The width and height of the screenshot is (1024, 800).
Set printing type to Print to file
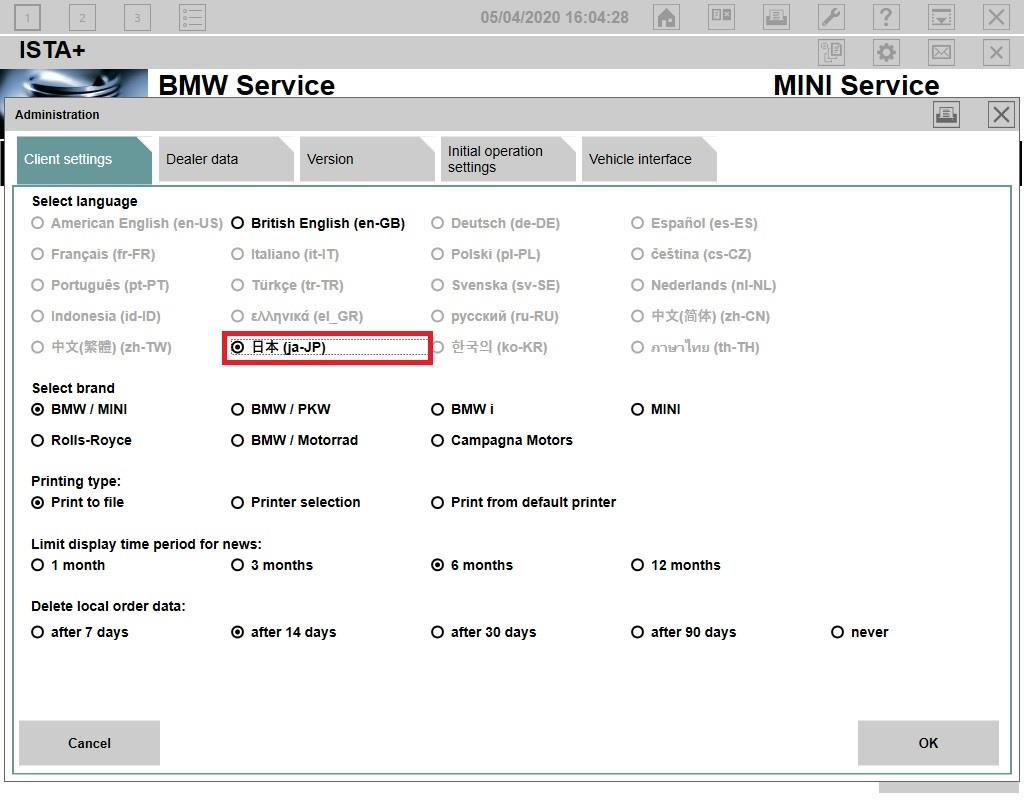(x=78, y=502)
